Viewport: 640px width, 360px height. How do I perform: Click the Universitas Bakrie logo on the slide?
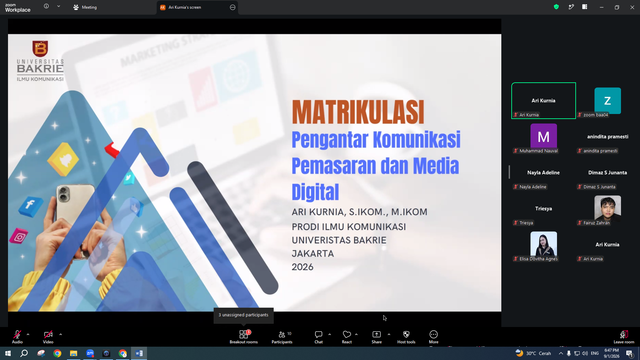(x=40, y=60)
